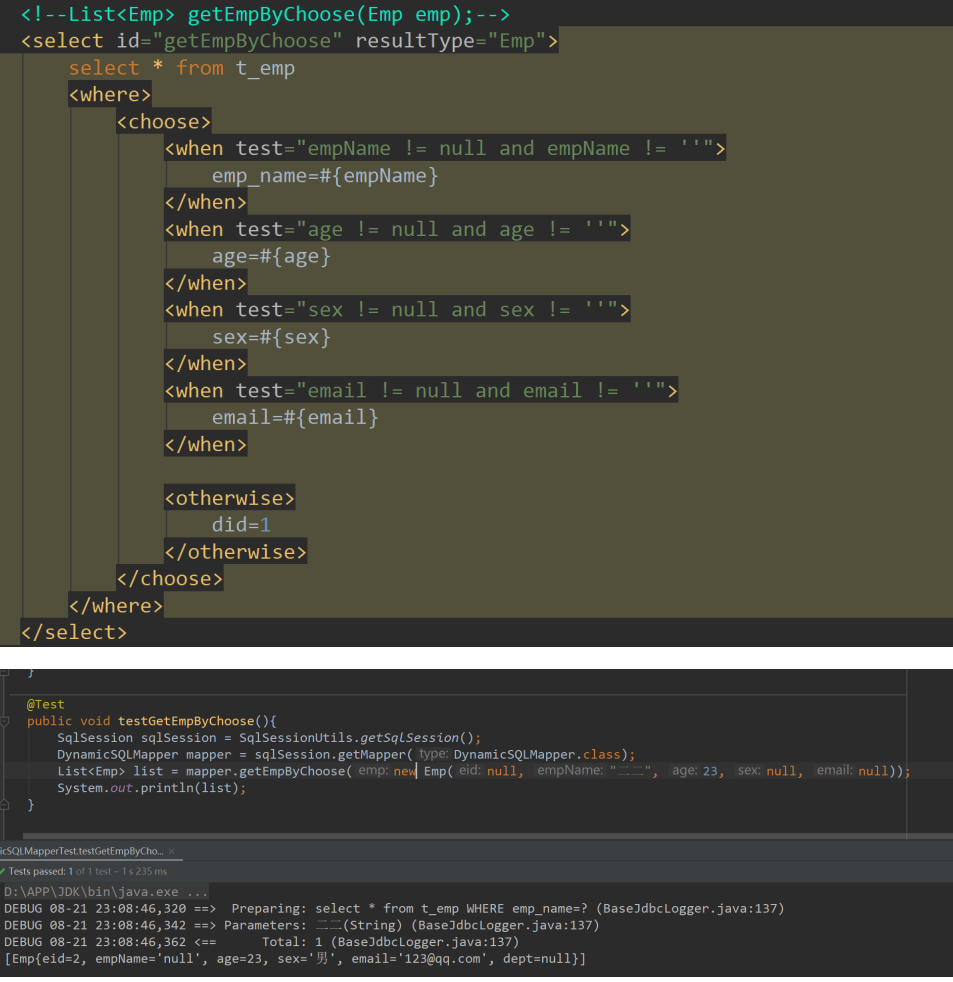The height and width of the screenshot is (982, 953).
Task: Click the when test for sex
Action: [397, 310]
